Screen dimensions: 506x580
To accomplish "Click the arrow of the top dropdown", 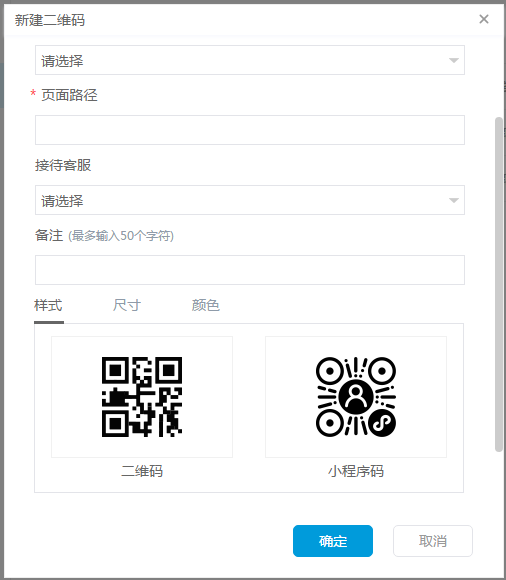I will tap(454, 60).
